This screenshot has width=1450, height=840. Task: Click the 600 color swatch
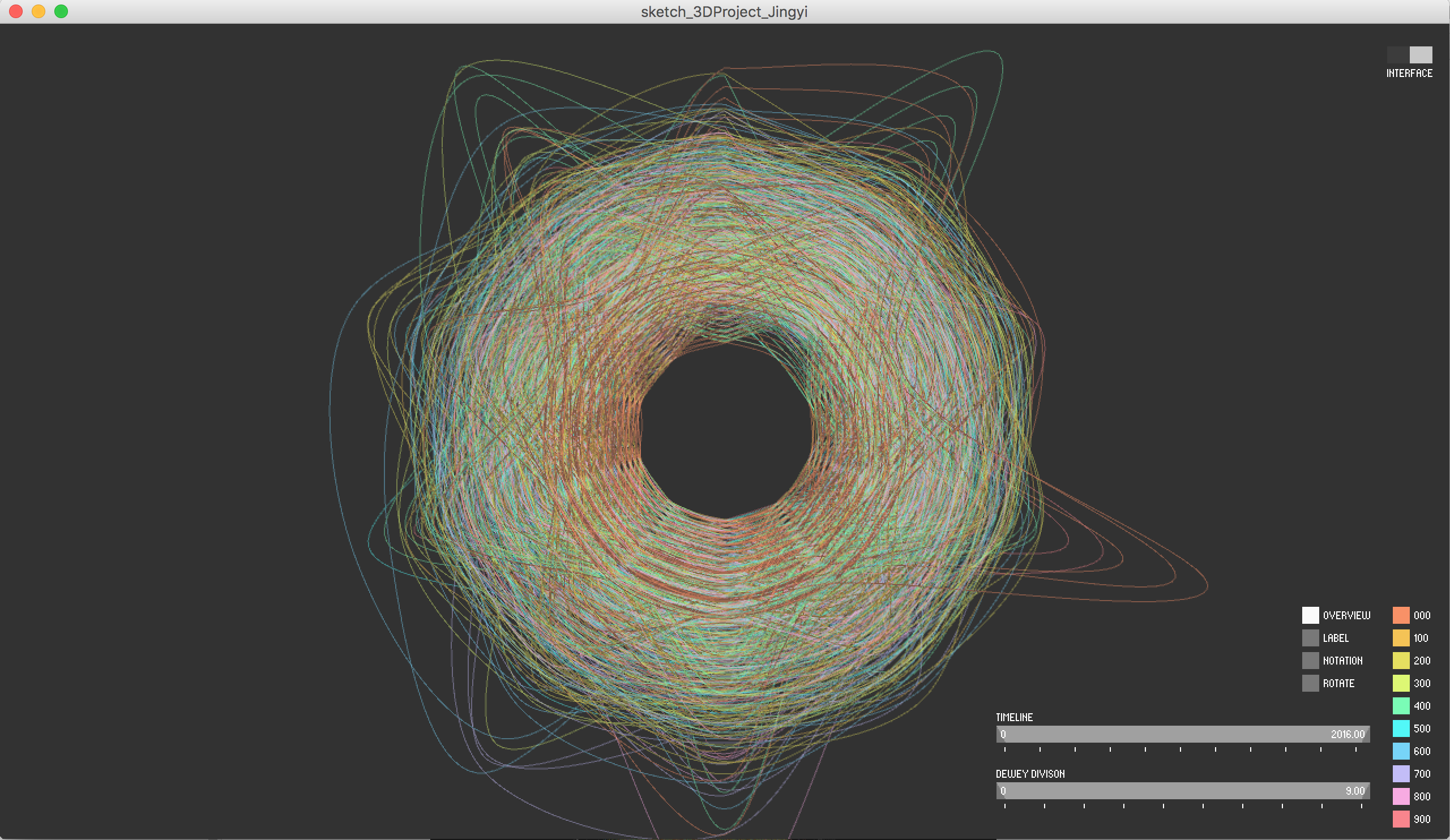click(1401, 751)
